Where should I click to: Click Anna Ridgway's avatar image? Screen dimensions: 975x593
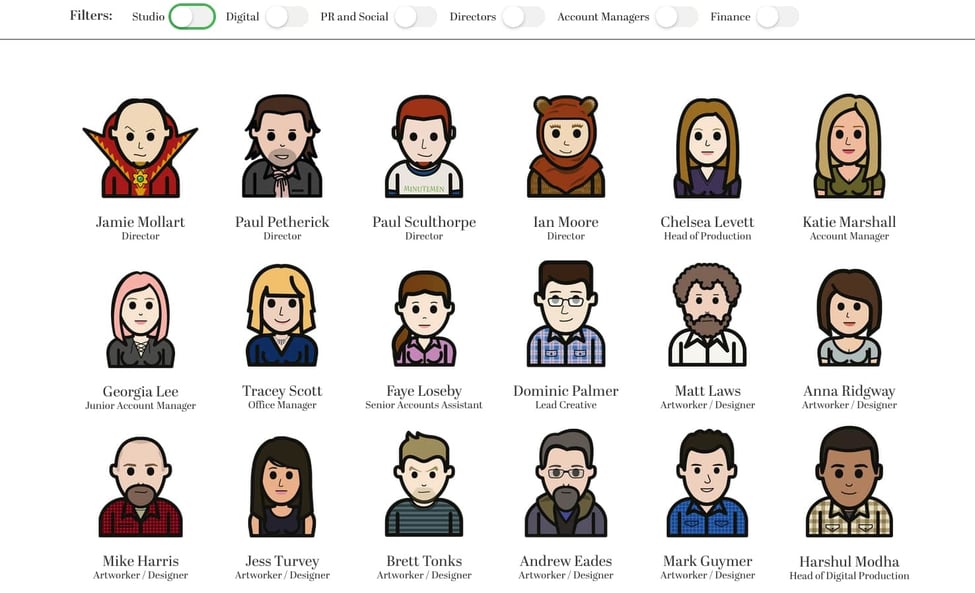(849, 318)
